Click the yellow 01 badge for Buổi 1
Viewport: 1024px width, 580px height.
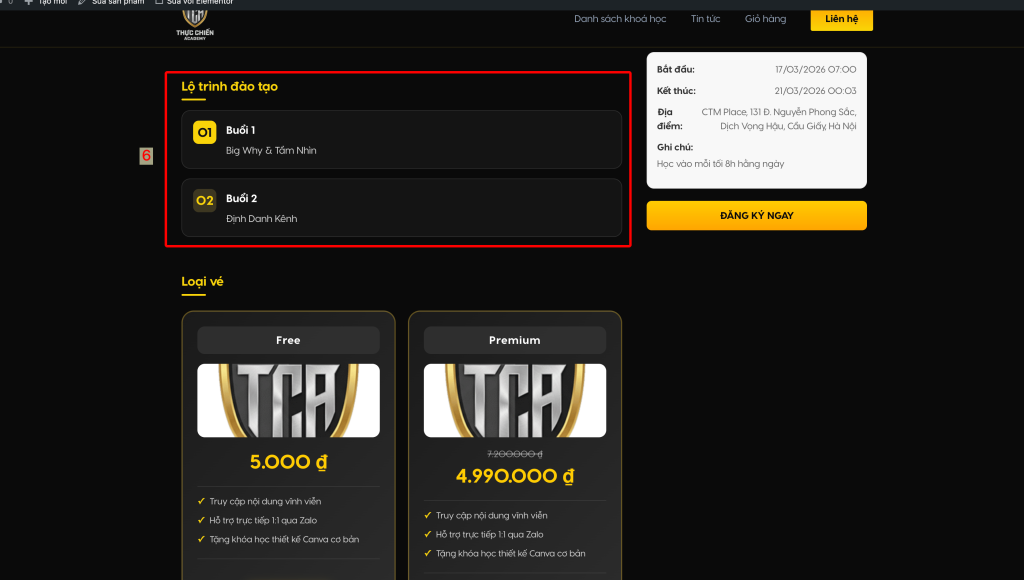pos(205,132)
